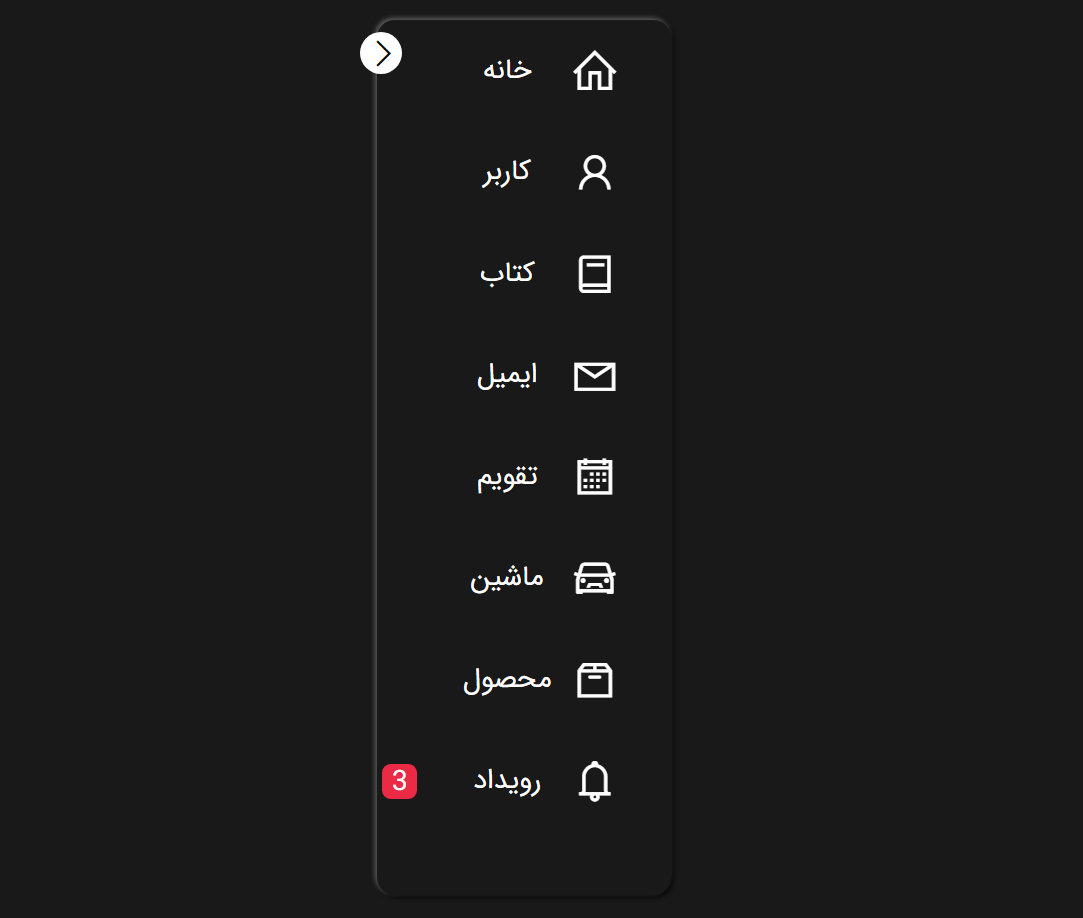Select the خانه (home) icon

(x=594, y=70)
